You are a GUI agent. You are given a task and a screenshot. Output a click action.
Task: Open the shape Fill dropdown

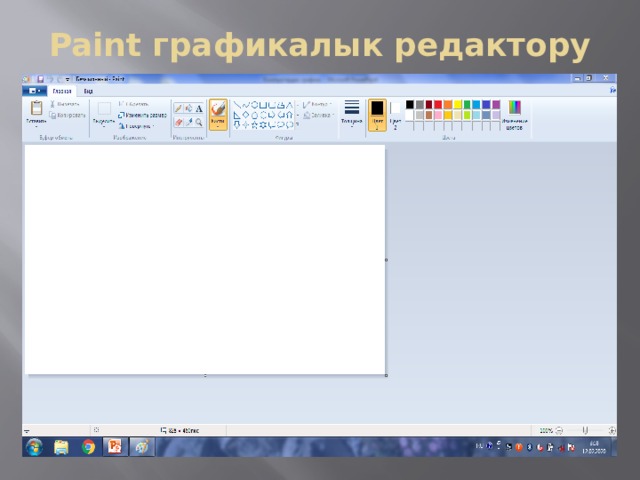319,116
